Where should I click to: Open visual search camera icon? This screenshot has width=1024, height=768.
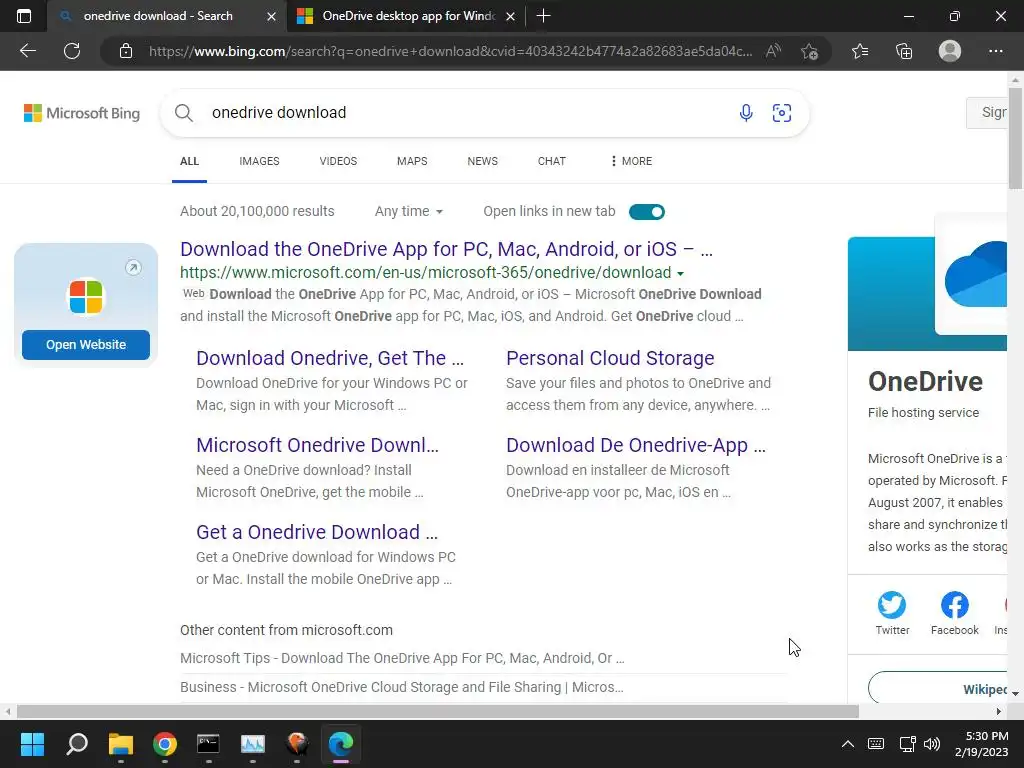point(782,113)
